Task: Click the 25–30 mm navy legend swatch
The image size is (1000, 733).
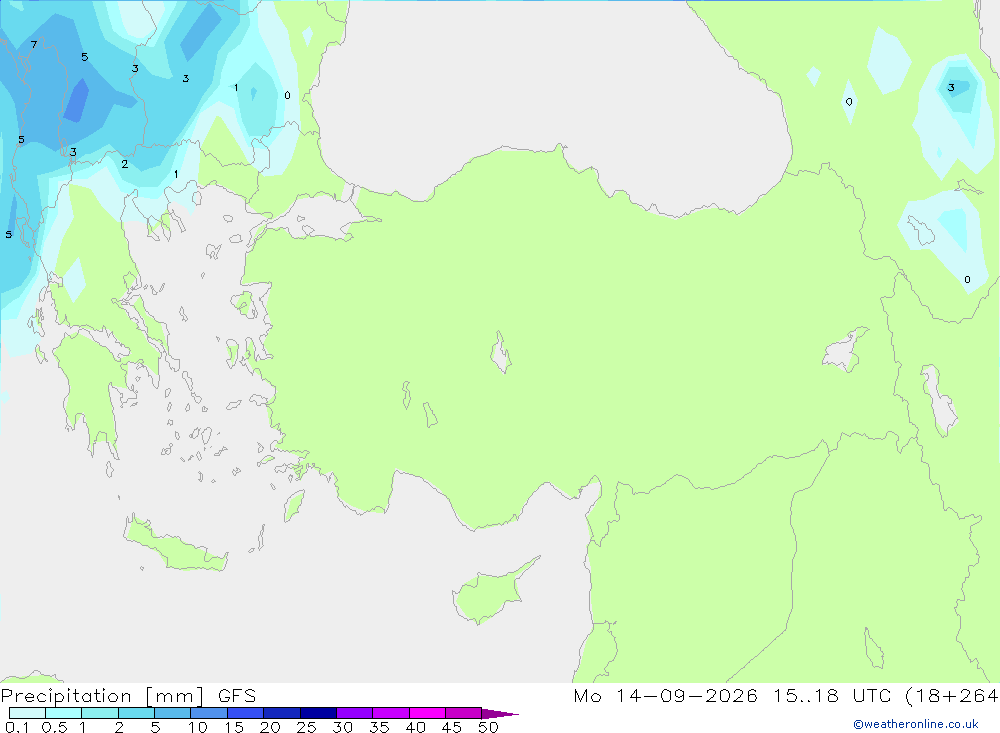Action: click(318, 713)
